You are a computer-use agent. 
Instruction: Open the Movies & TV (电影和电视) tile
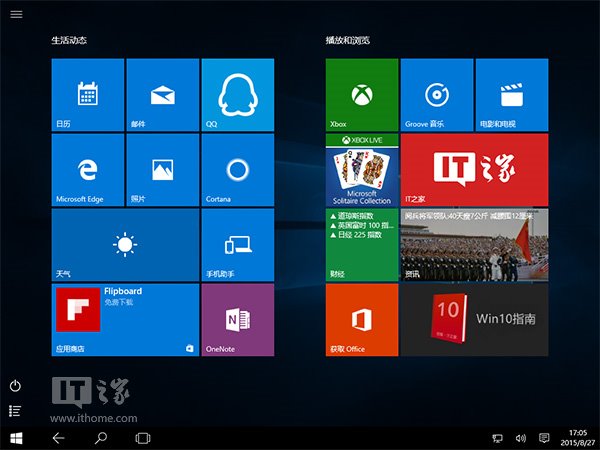pyautogui.click(x=511, y=94)
